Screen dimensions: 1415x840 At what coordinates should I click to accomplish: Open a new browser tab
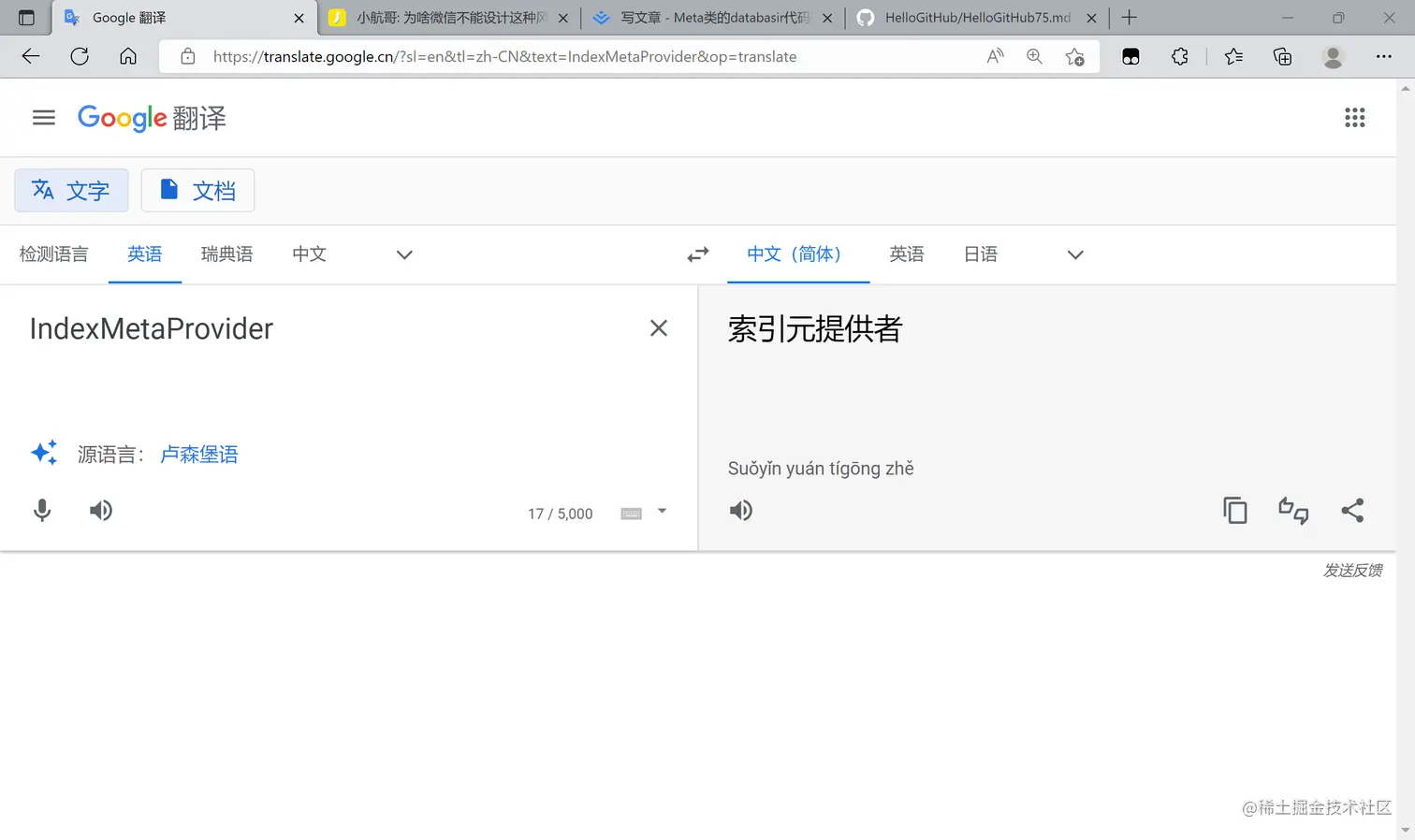1130,17
